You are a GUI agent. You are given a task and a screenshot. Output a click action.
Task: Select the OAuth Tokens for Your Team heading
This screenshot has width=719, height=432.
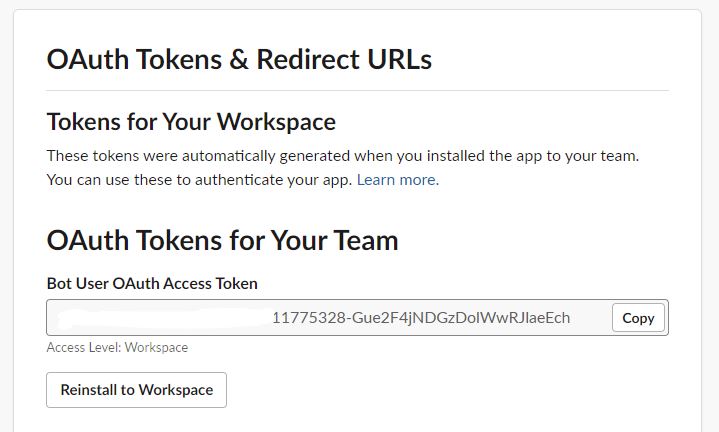pyautogui.click(x=222, y=240)
